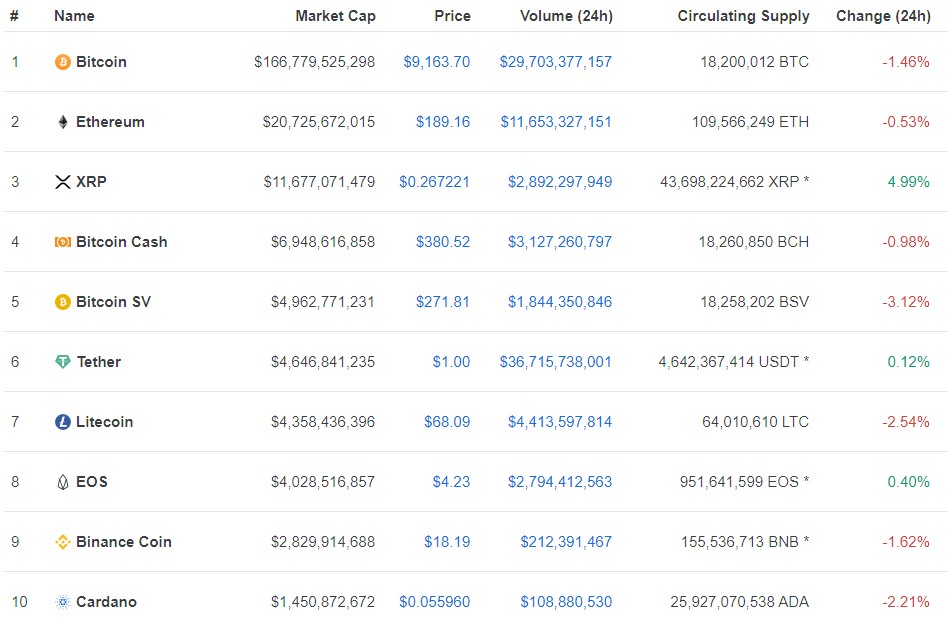Click the Bitcoin coin logo icon

[x=63, y=62]
